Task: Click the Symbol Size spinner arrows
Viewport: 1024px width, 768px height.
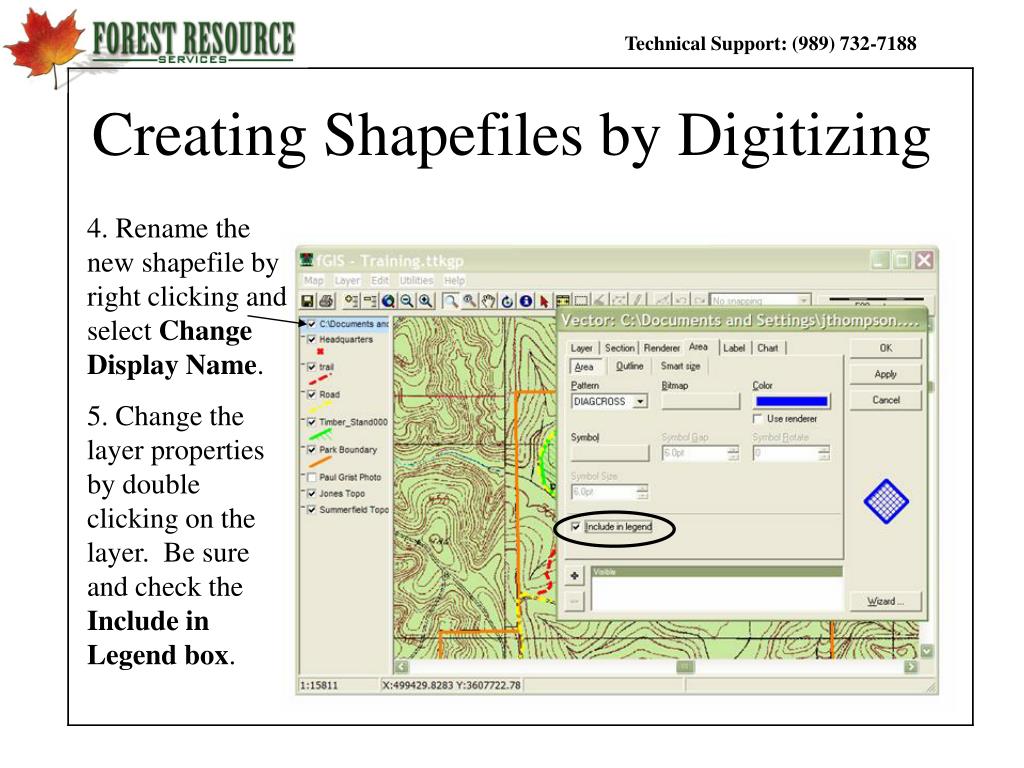Action: click(642, 492)
